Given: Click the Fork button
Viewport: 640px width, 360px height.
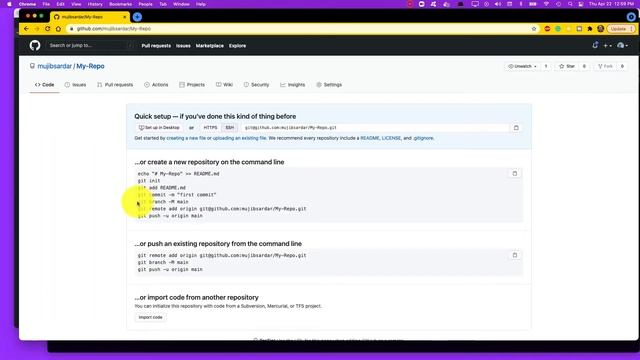Looking at the screenshot, I should point(605,66).
